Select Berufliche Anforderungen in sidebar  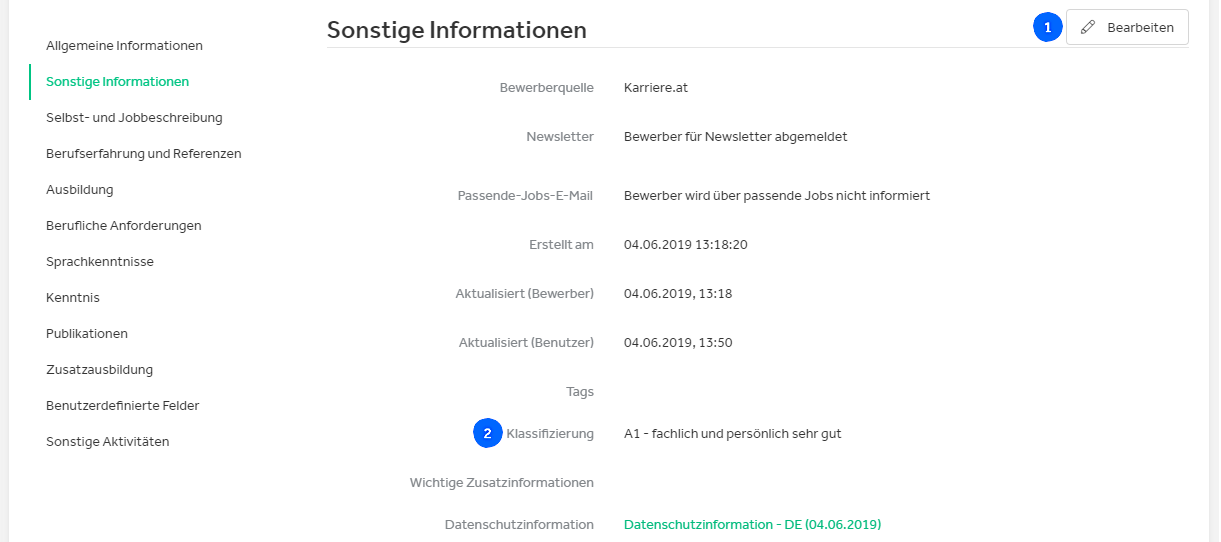pyautogui.click(x=124, y=225)
